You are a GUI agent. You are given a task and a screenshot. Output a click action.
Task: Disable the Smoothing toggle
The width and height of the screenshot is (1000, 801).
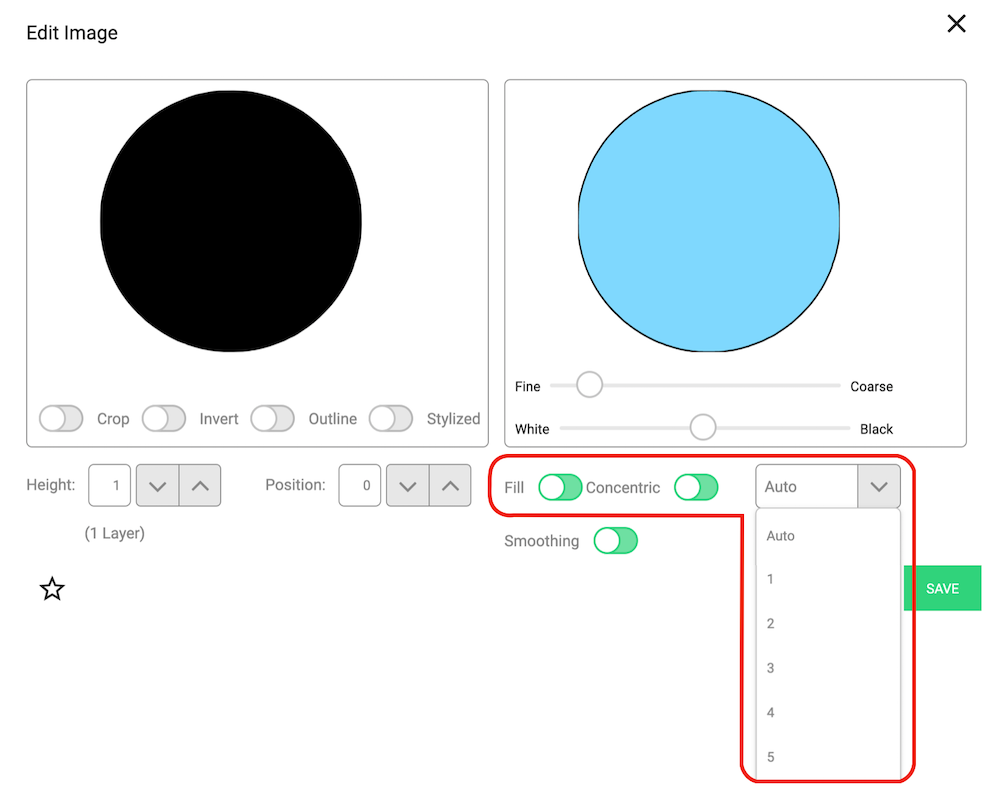pyautogui.click(x=615, y=541)
